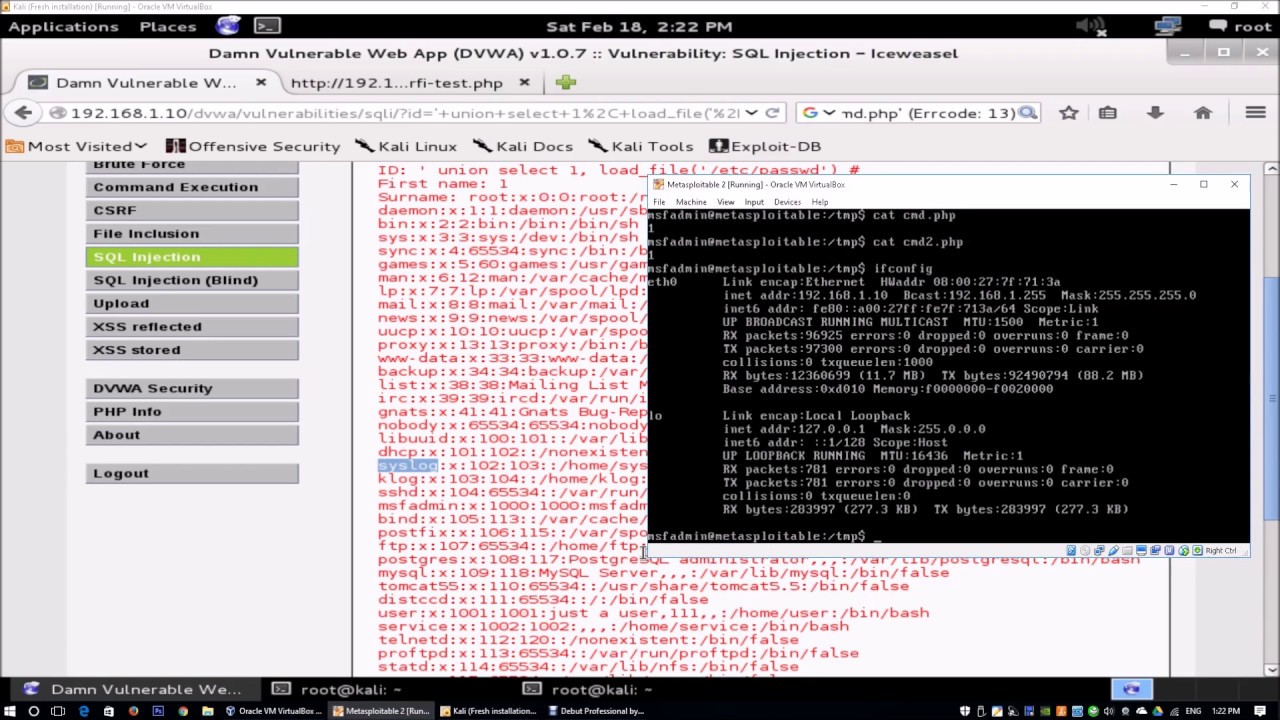
Task: Open the Kali Tools bookmark
Action: tap(641, 146)
